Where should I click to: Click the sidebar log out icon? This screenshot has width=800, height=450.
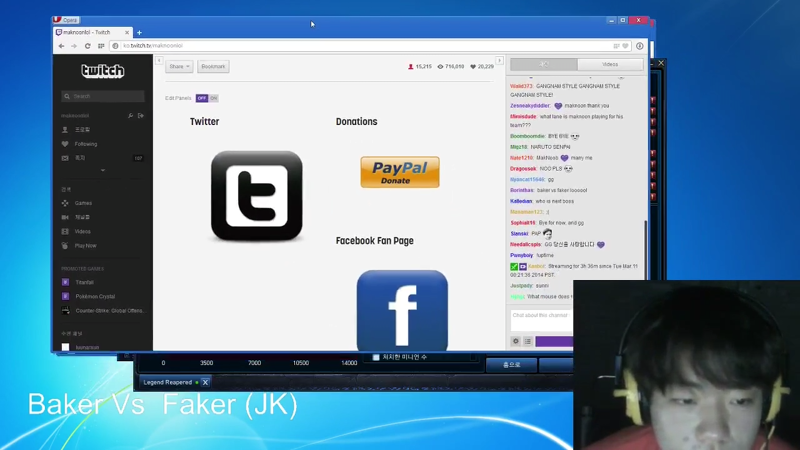(x=141, y=116)
